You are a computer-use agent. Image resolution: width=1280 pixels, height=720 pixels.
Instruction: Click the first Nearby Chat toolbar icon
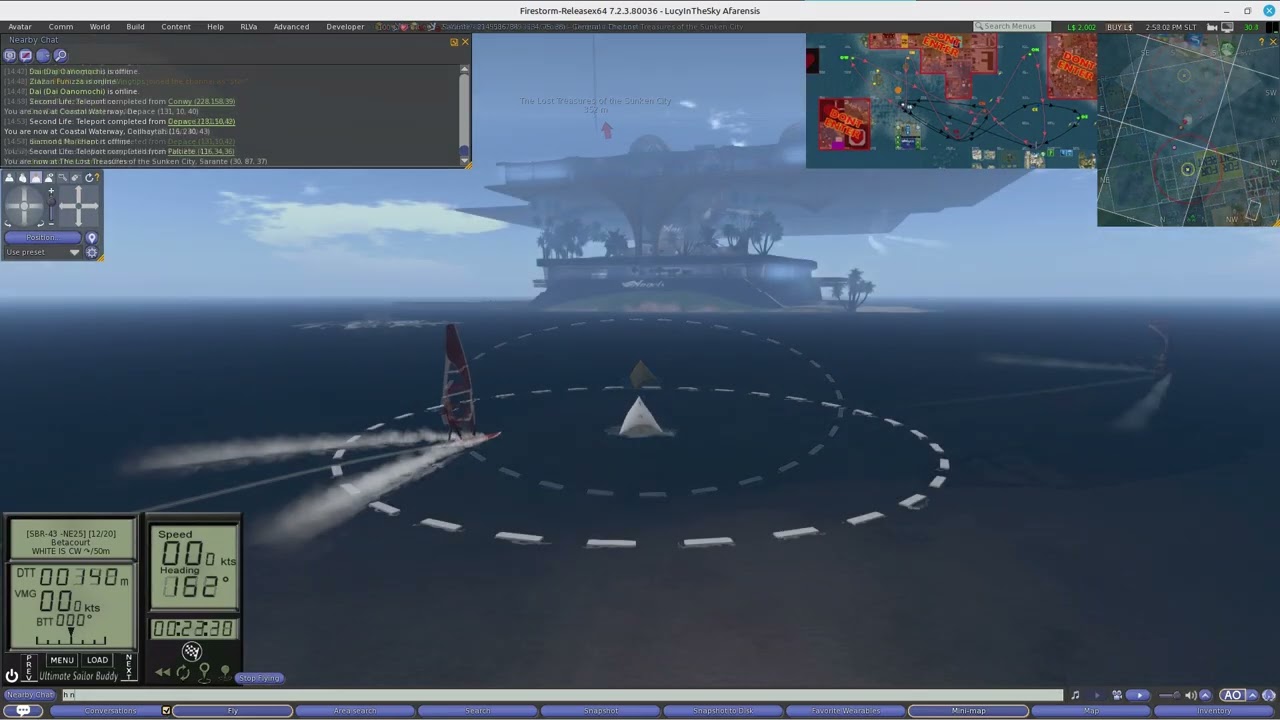click(10, 56)
